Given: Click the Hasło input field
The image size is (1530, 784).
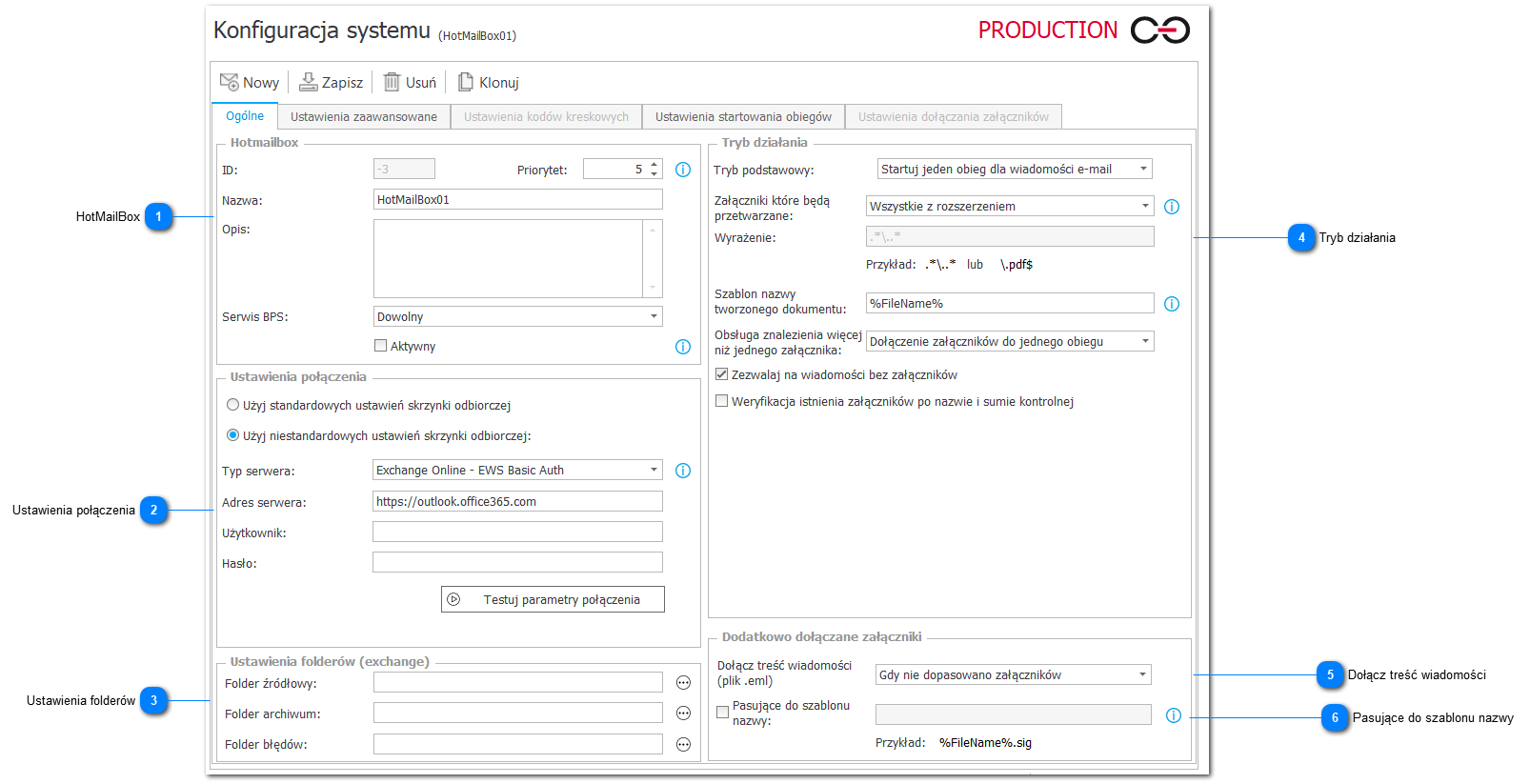Looking at the screenshot, I should tap(518, 563).
